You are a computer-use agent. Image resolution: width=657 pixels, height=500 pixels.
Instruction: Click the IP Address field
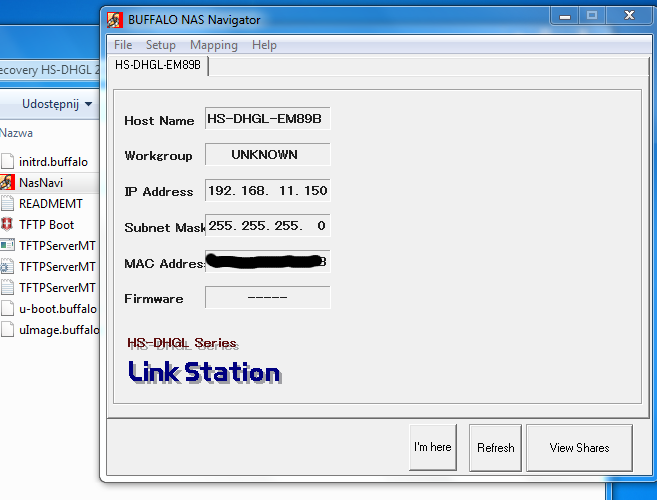266,191
